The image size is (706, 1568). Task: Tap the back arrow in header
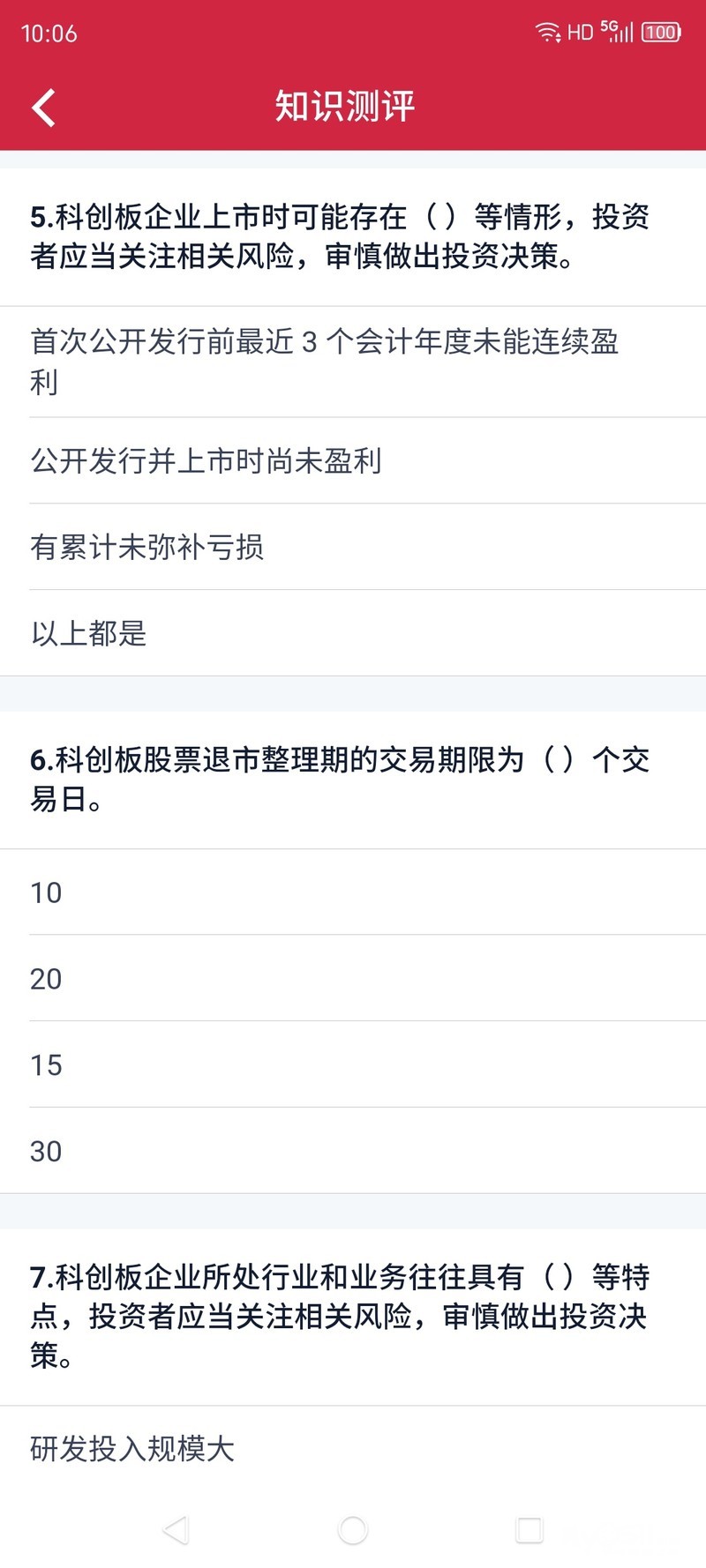pos(43,108)
